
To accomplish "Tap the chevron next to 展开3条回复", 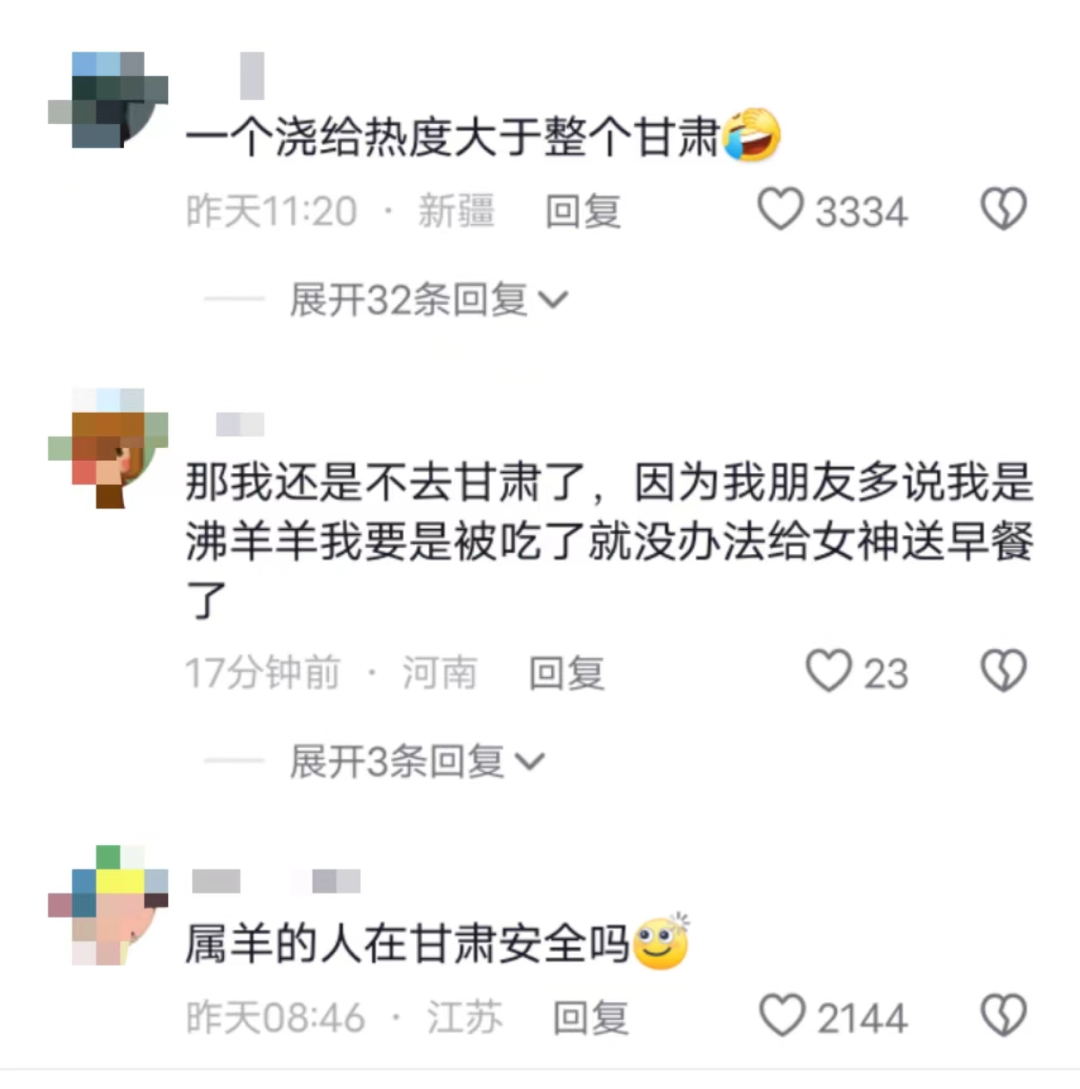I will click(x=530, y=761).
